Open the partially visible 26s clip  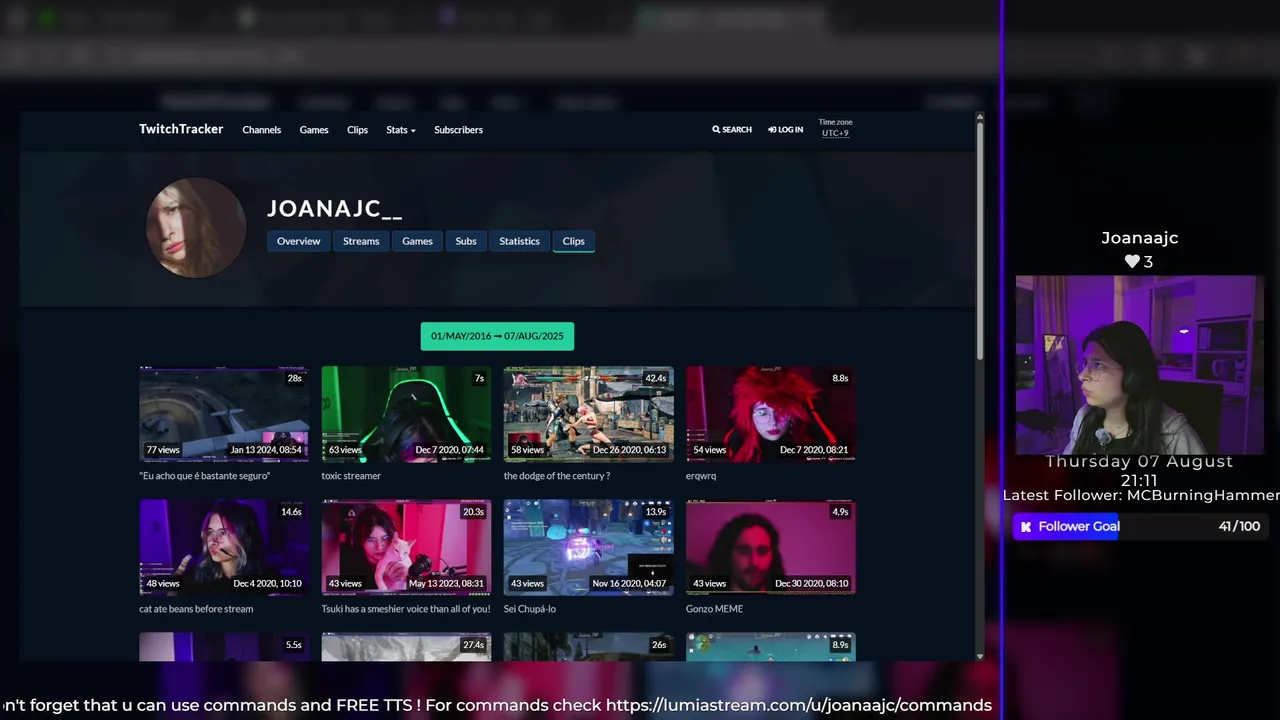point(588,646)
